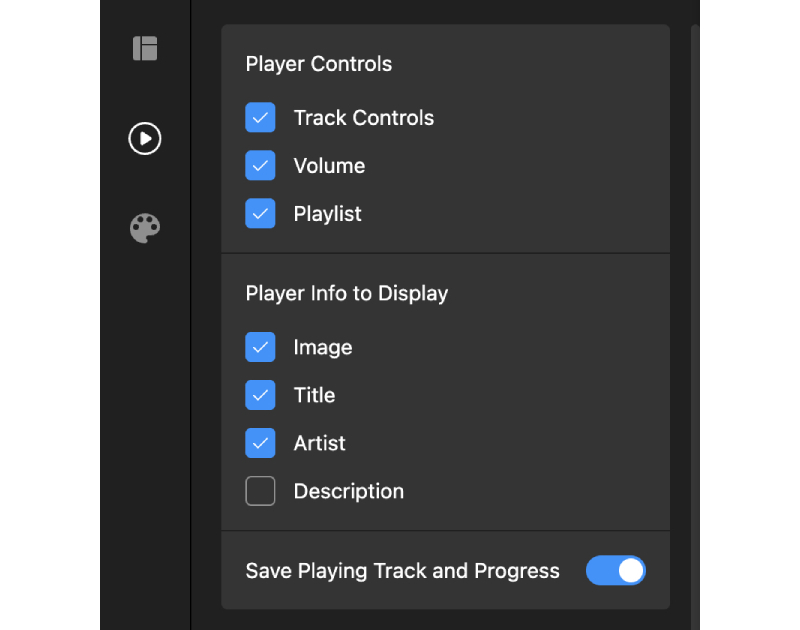The image size is (800, 630).
Task: Click the Save Playing Track and Progress label
Action: [402, 570]
